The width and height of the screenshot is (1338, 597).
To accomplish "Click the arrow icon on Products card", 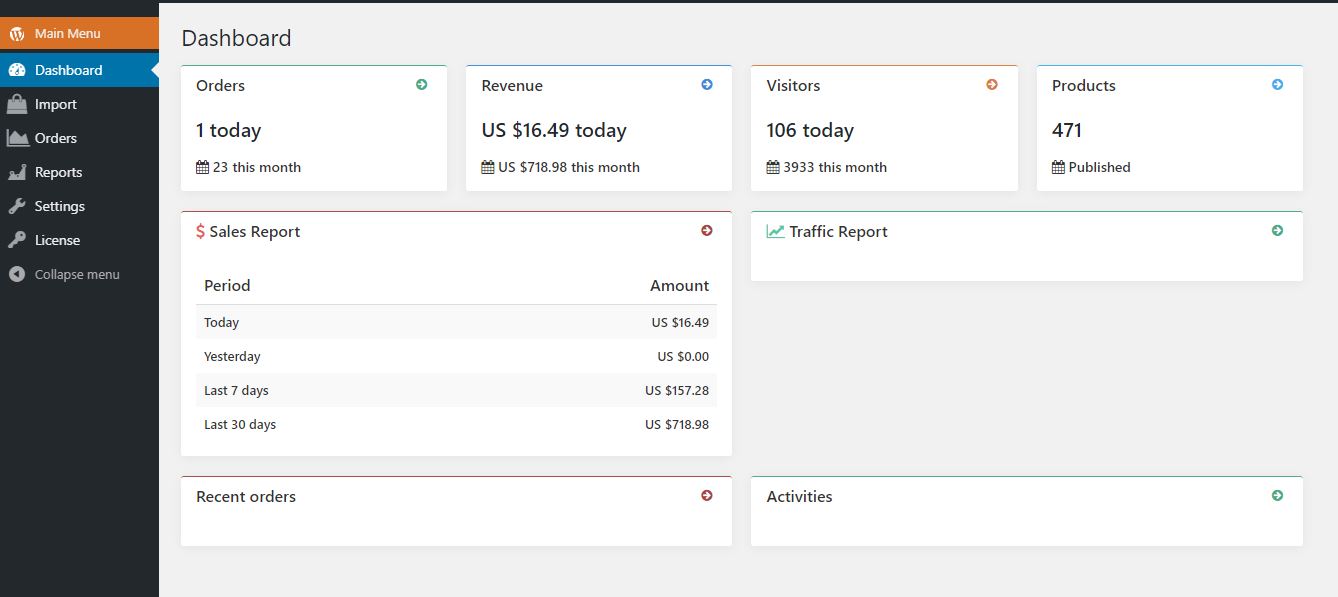I will point(1277,85).
